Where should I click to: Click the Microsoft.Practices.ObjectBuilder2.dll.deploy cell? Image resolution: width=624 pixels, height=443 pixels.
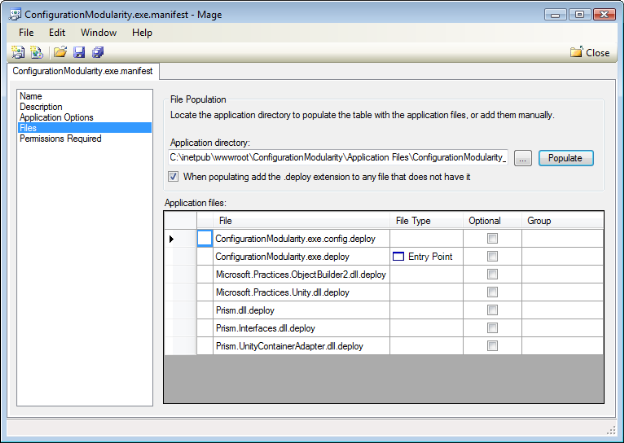(301, 274)
